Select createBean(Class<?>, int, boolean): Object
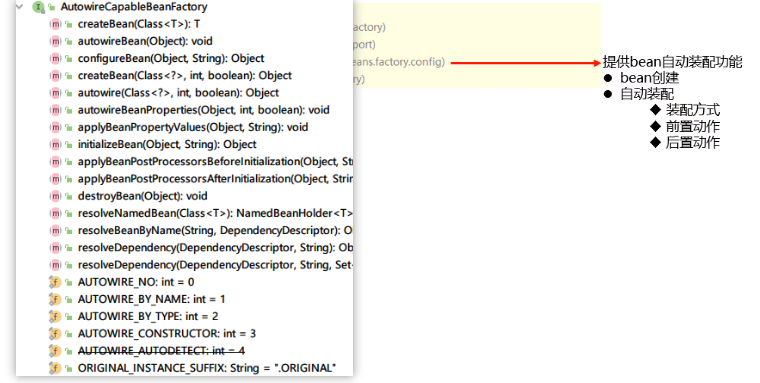The width and height of the screenshot is (760, 383). point(185,76)
